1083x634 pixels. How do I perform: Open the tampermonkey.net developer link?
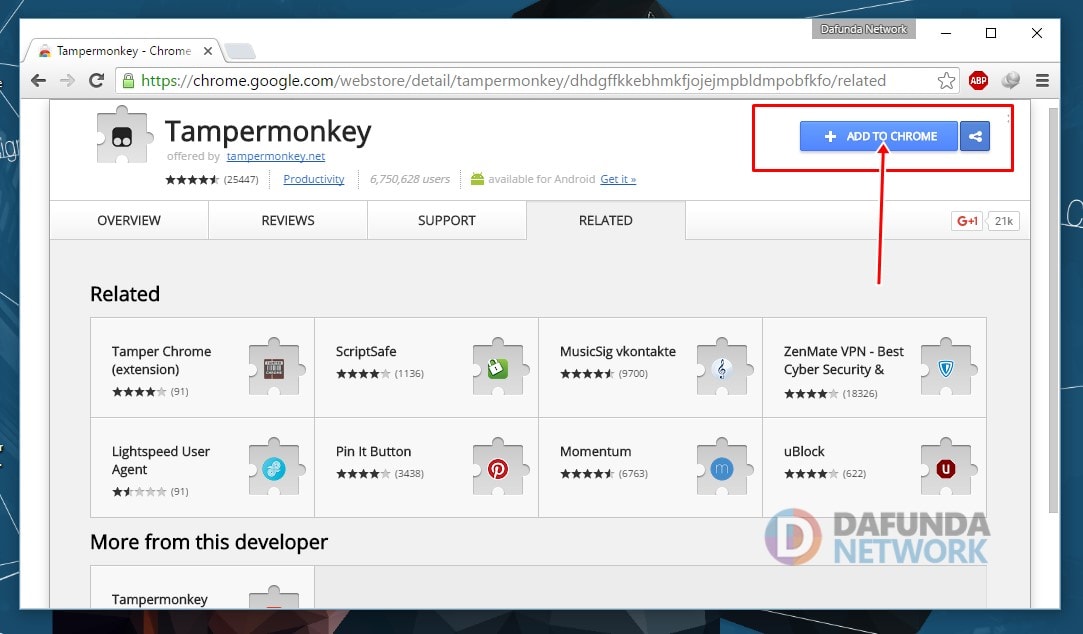275,157
